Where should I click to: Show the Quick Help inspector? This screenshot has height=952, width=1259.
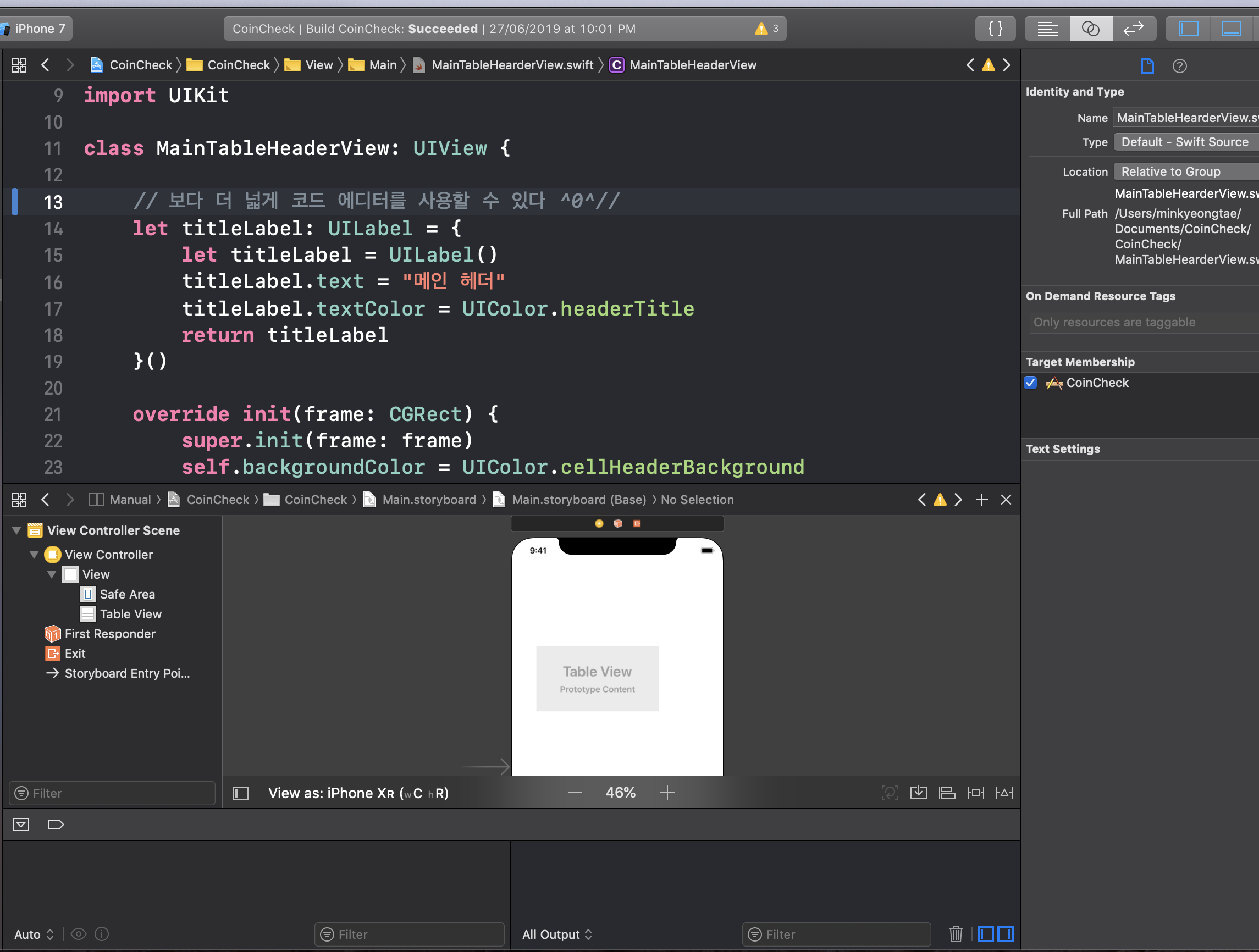point(1179,66)
